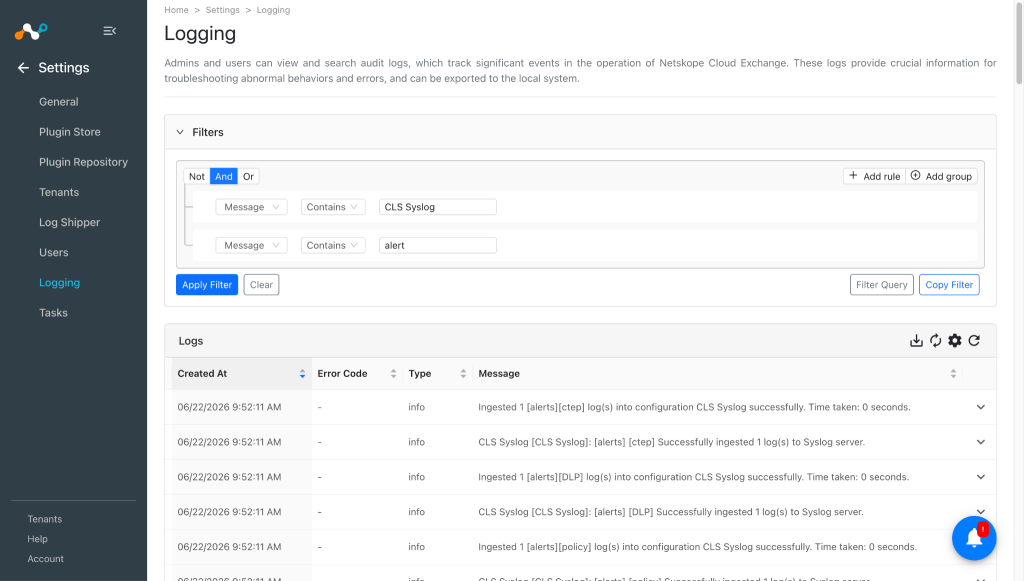This screenshot has height=581, width=1024.
Task: Download logs with the export icon
Action: tap(916, 341)
